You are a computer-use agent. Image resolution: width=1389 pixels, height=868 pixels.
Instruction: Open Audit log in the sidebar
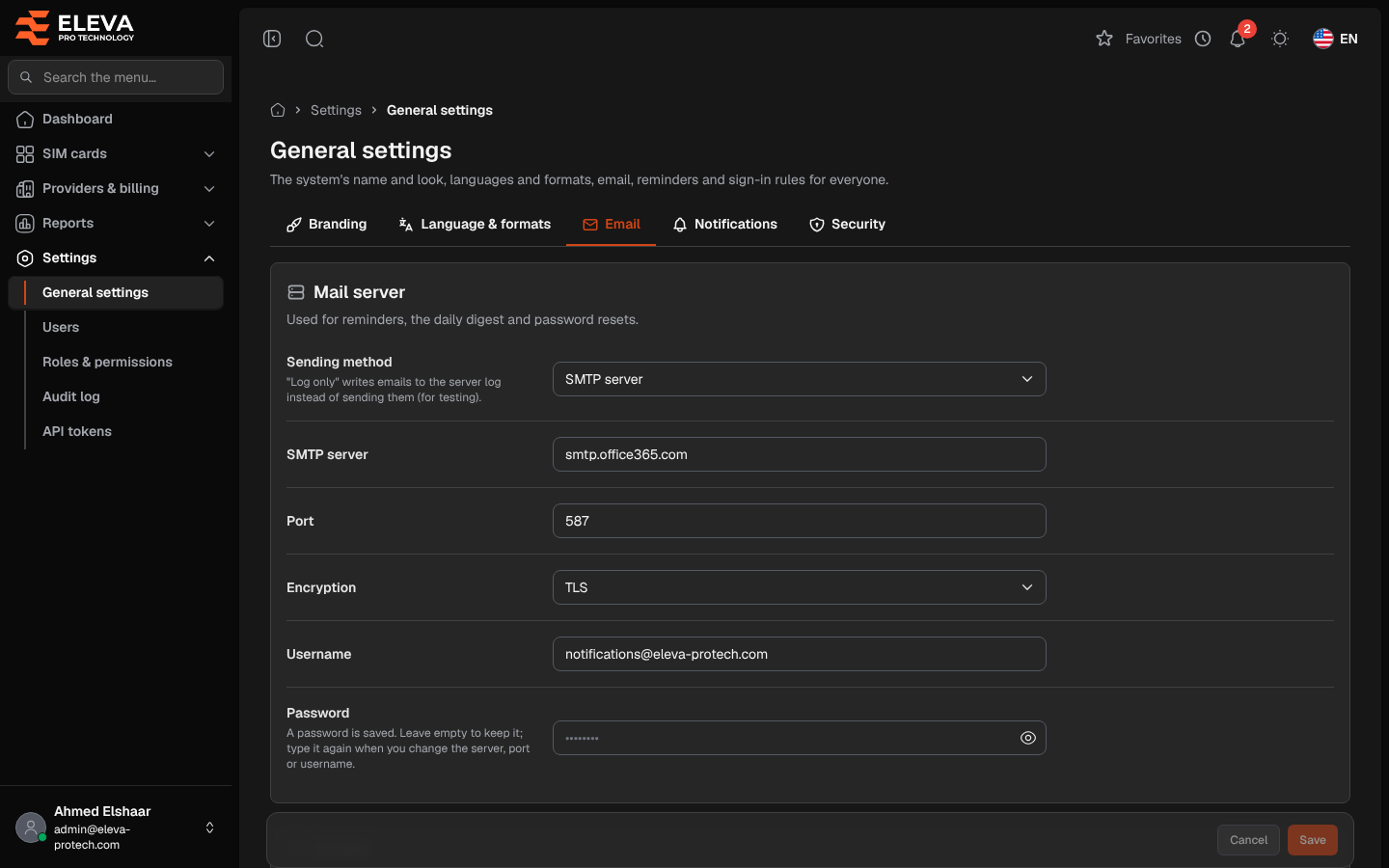(x=116, y=397)
